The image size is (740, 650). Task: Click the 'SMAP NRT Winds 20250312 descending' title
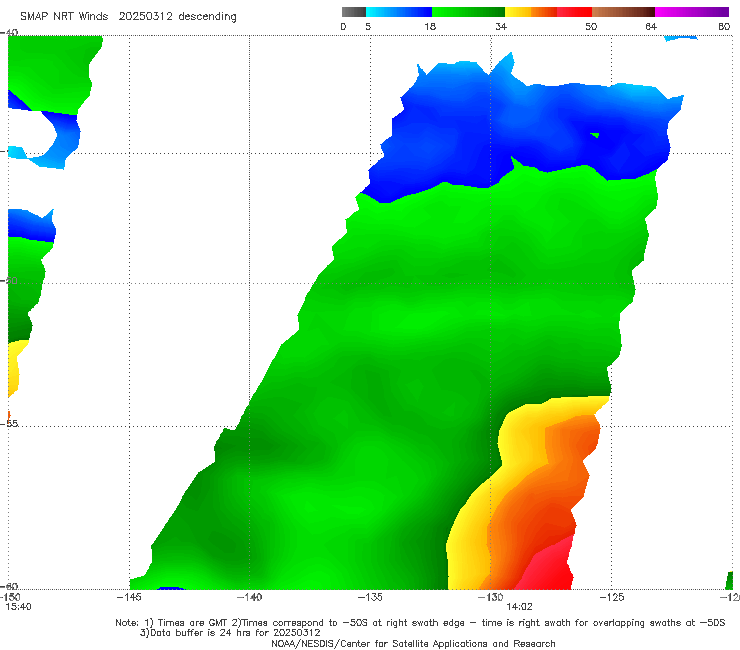pos(128,17)
